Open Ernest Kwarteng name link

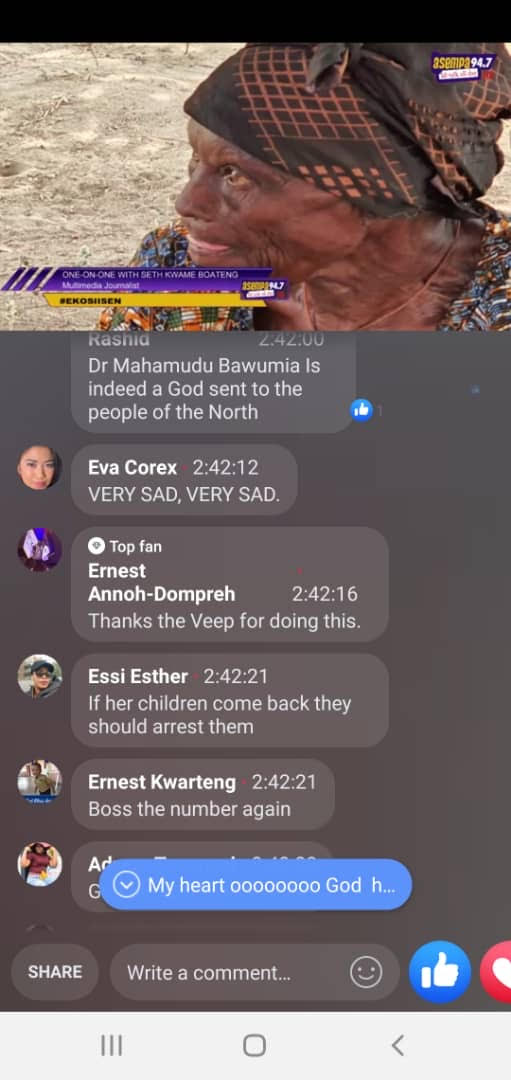162,782
